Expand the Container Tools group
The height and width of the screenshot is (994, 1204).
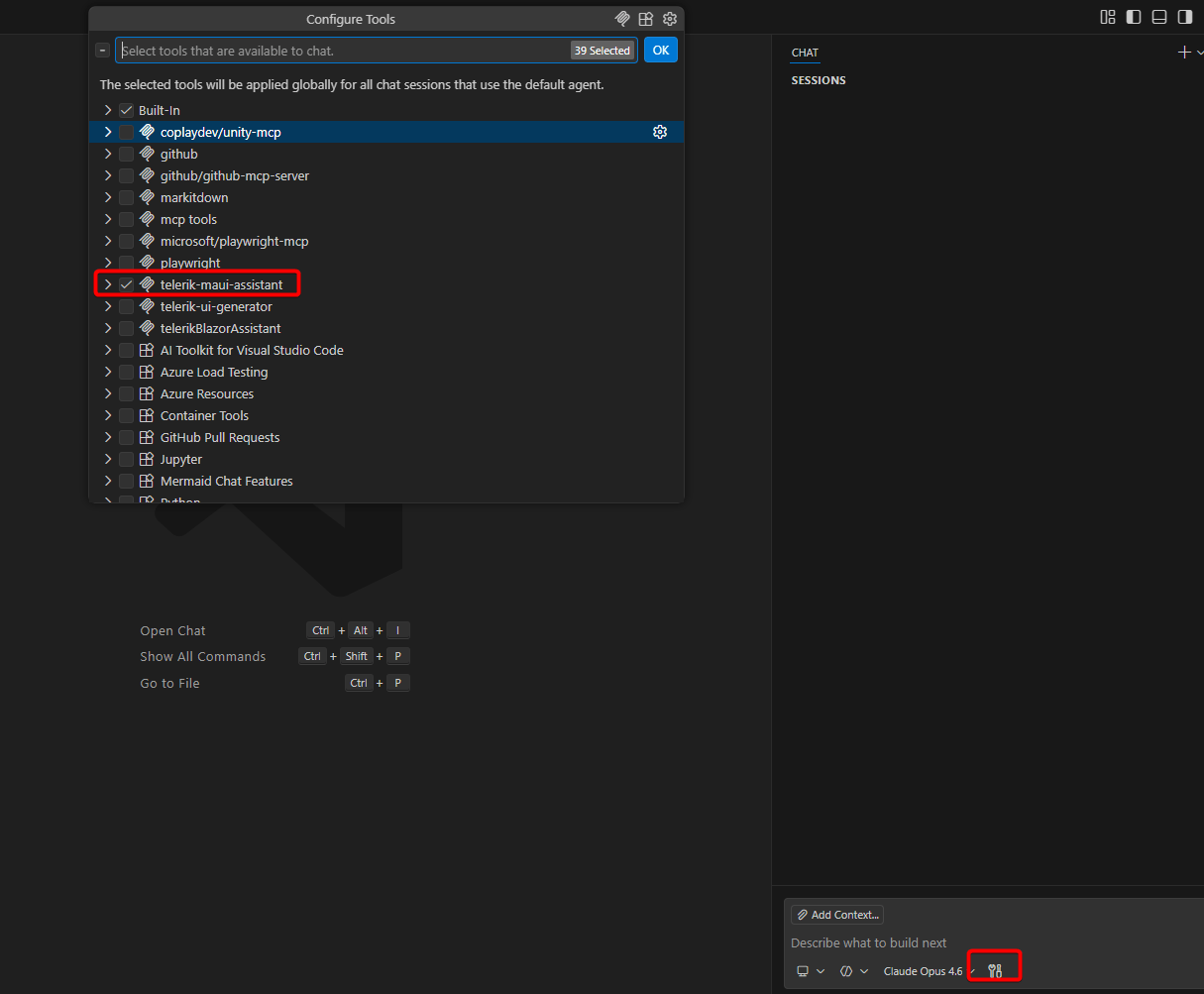(108, 415)
